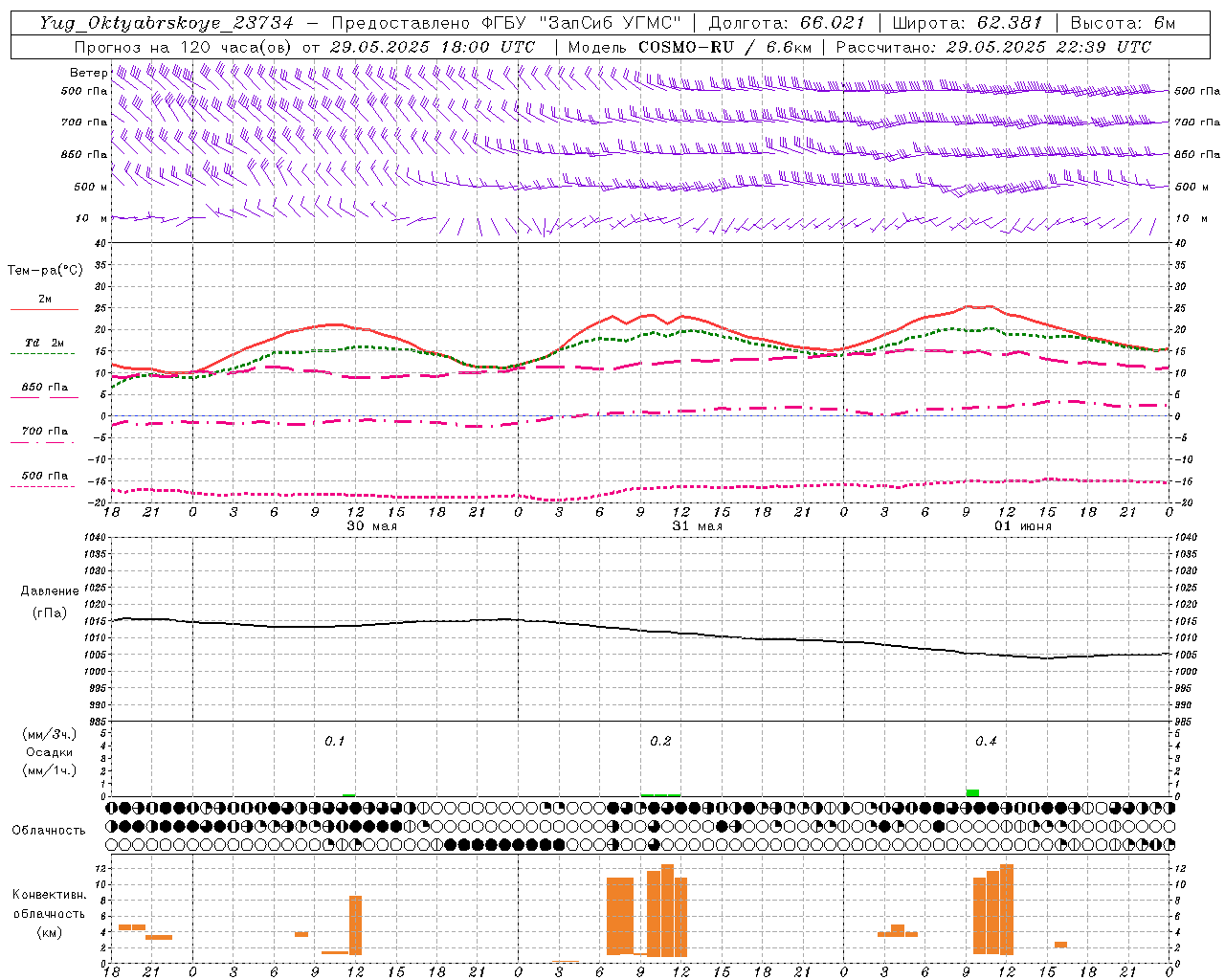Click the 0.1 precipitation total value
Viewport: 1225px width, 980px height.
334,741
